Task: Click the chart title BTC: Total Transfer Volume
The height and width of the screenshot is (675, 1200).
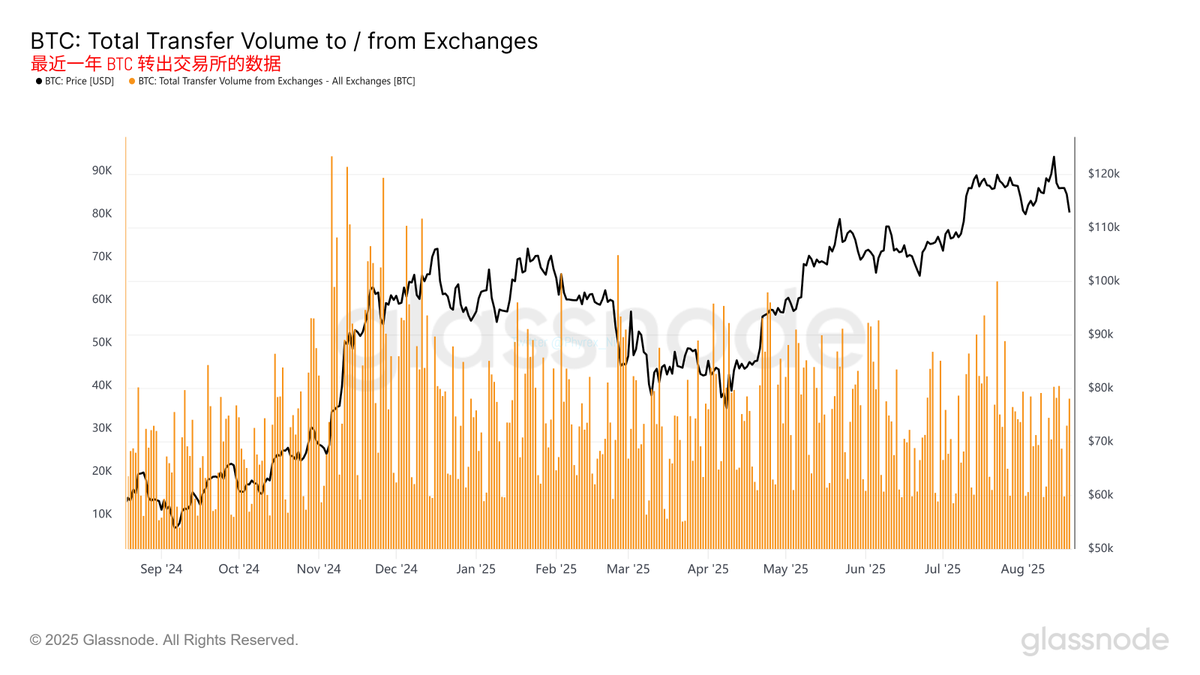Action: pyautogui.click(x=284, y=41)
